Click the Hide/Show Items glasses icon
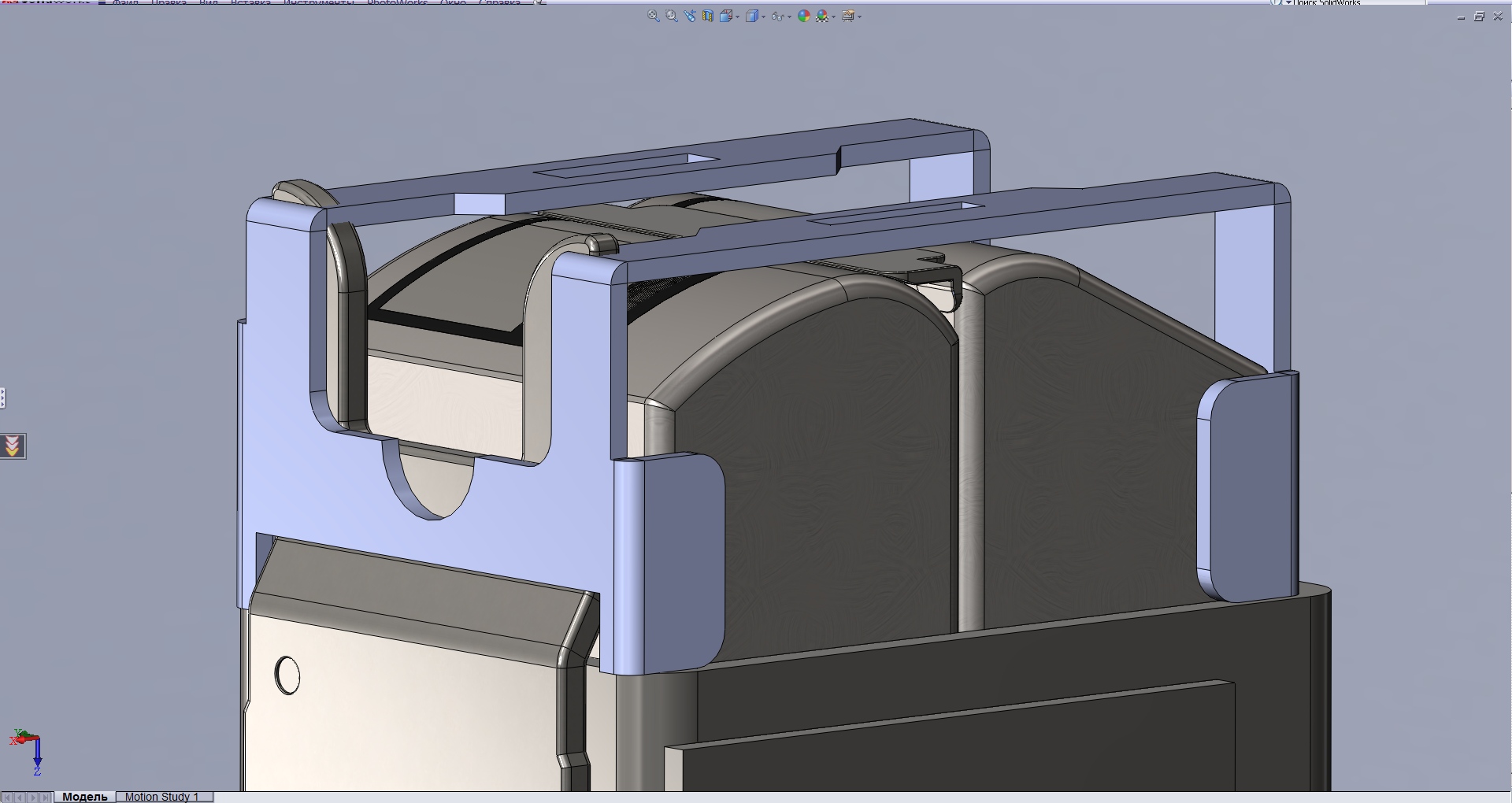The image size is (1512, 803). 778,17
